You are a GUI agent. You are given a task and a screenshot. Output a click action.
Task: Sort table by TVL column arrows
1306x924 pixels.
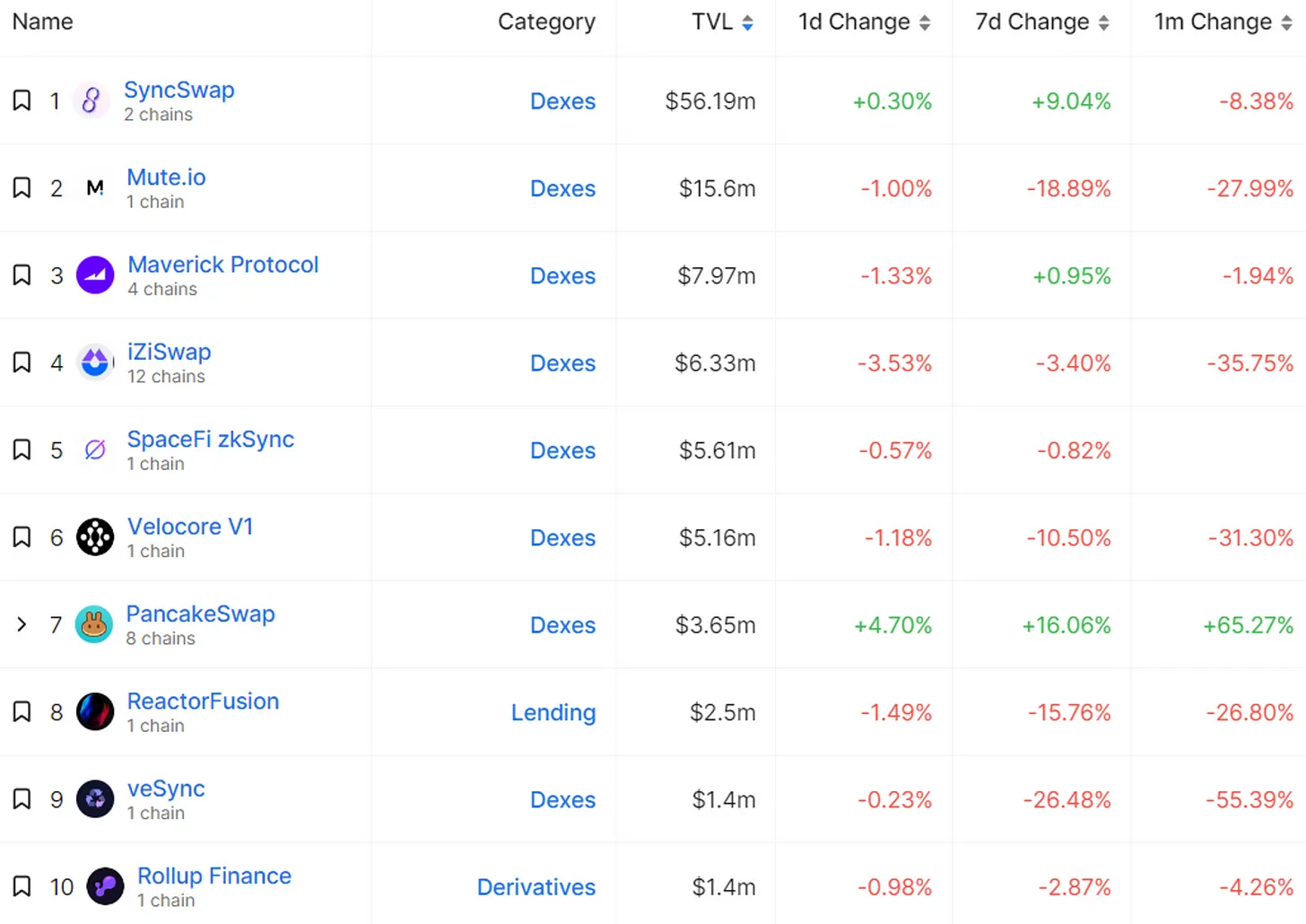[747, 22]
